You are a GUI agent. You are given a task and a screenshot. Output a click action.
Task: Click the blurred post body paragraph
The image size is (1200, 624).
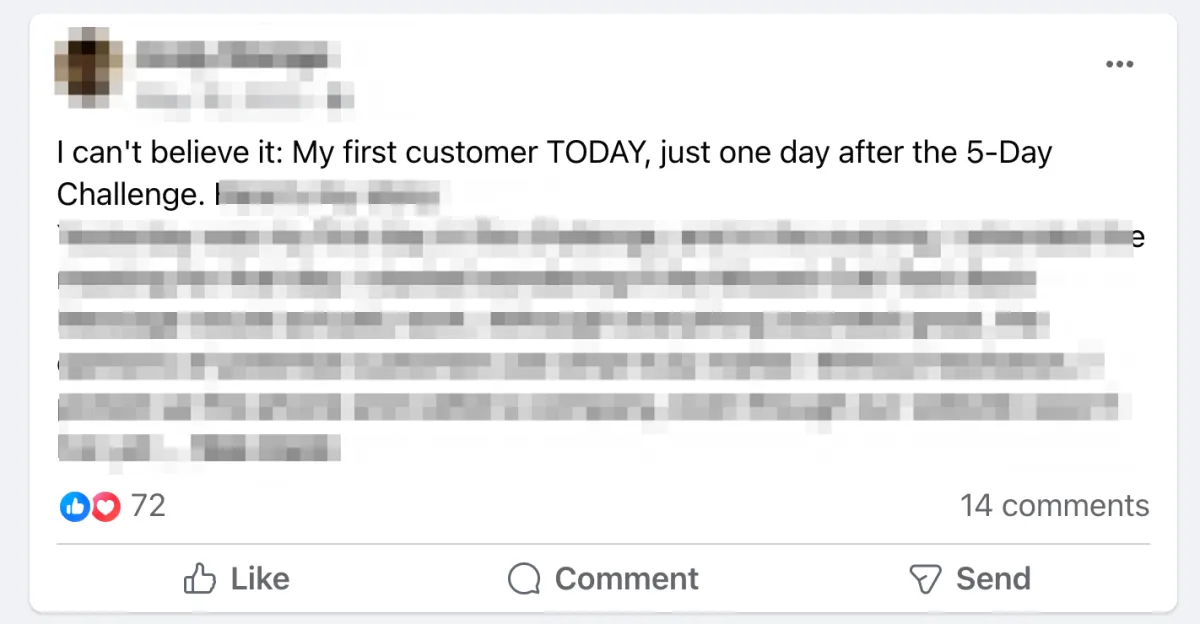pyautogui.click(x=600, y=343)
